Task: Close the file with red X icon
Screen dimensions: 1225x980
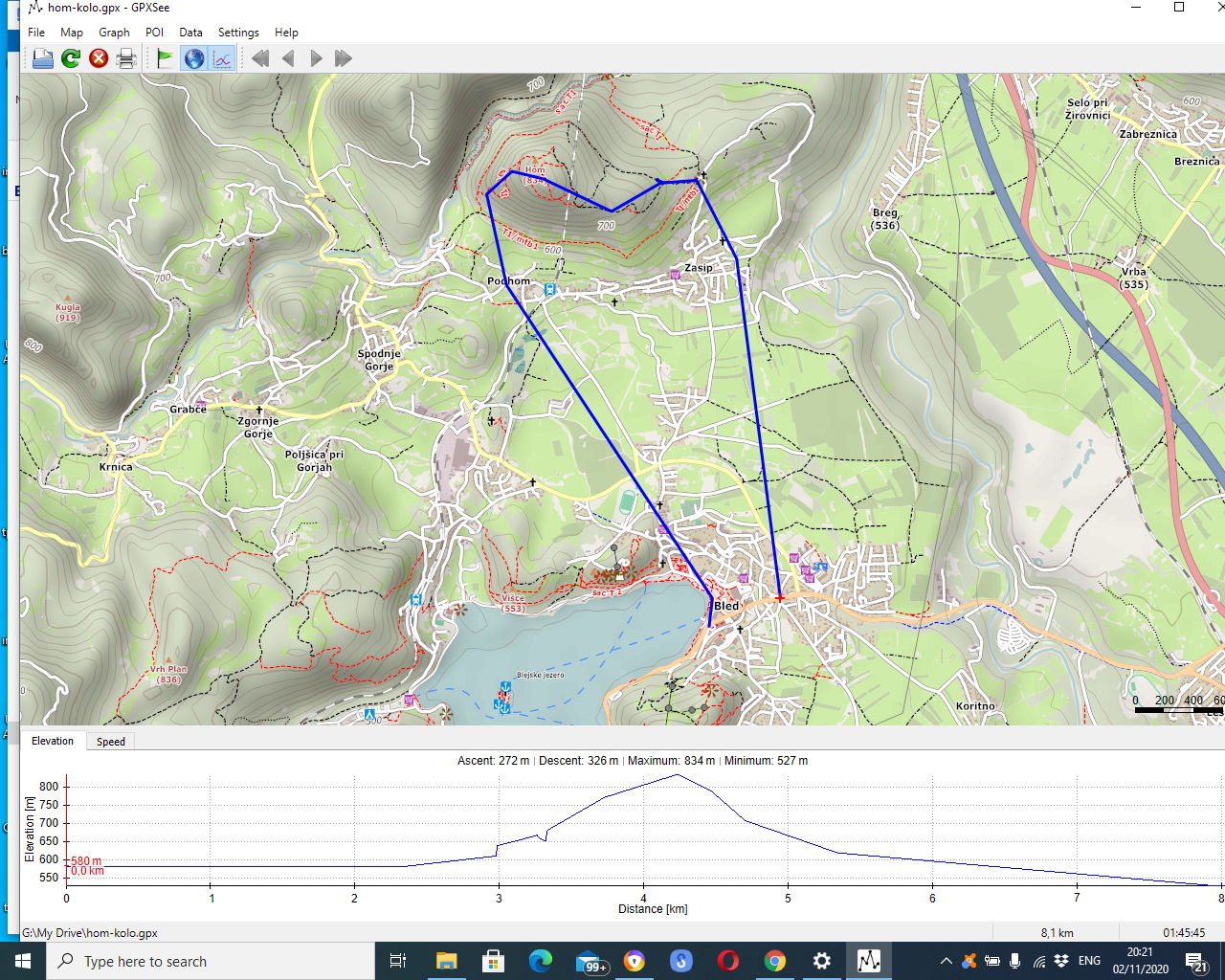Action: coord(99,59)
